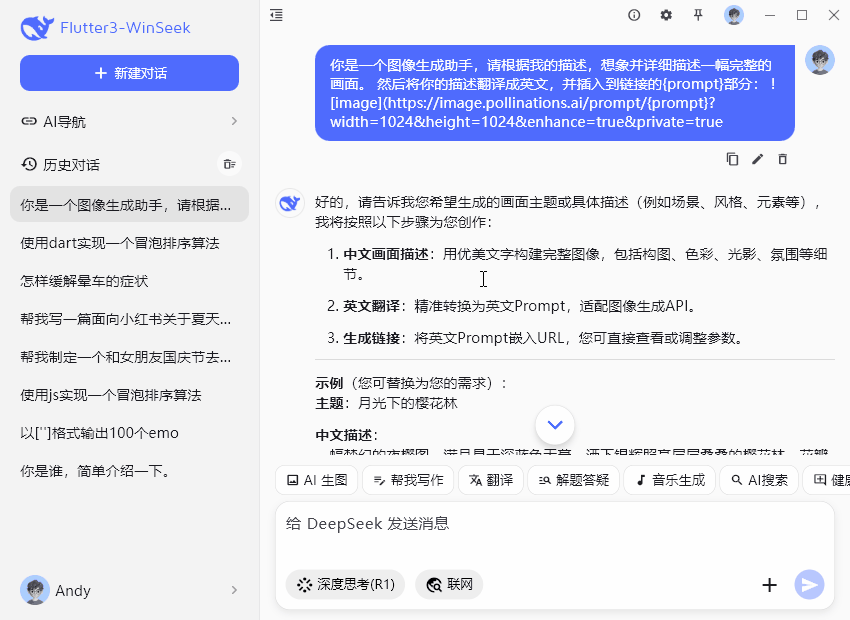This screenshot has height=620, width=850.
Task: Open the info icon in title bar
Action: (634, 15)
